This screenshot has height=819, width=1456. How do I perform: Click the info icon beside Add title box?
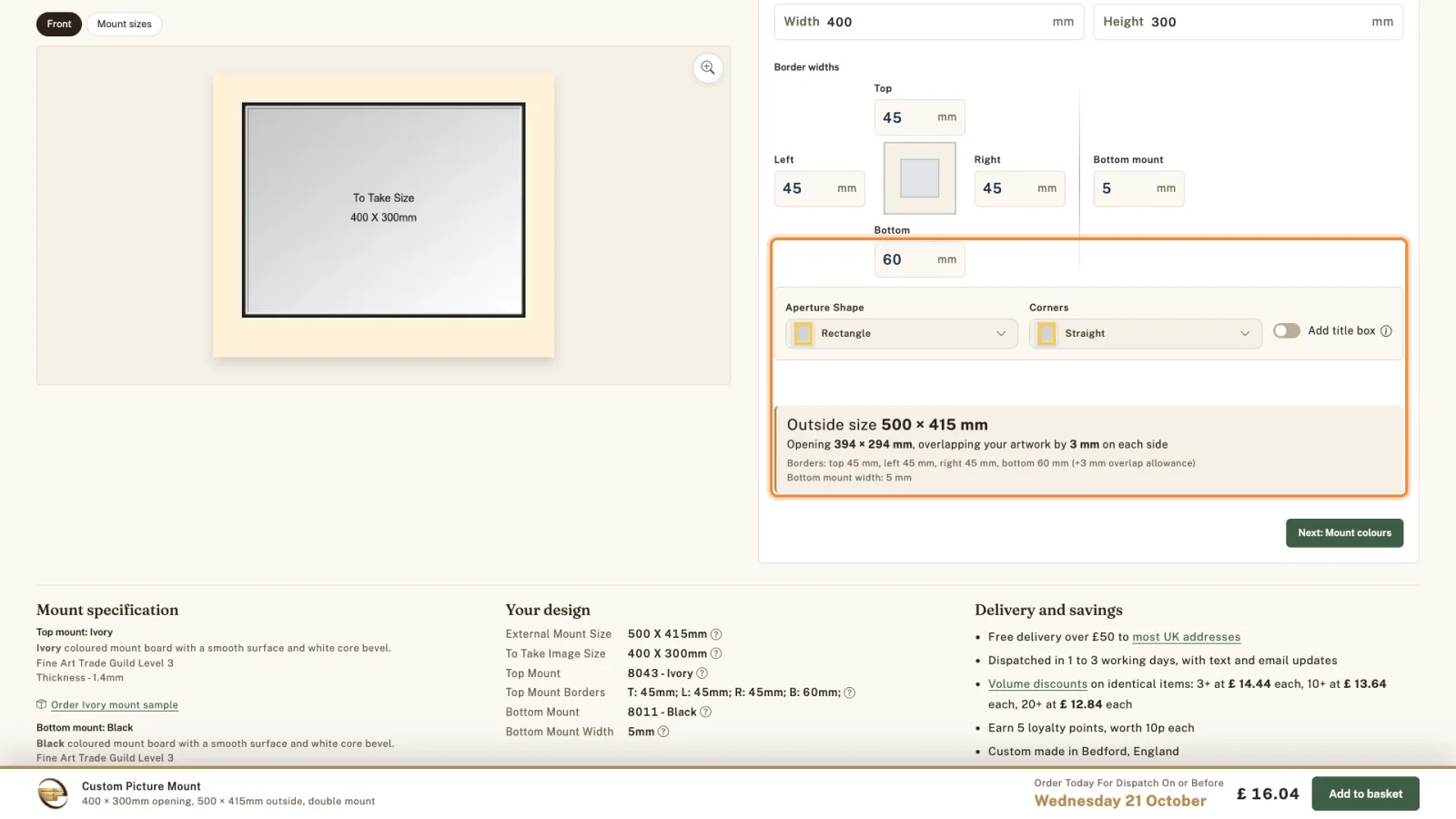(x=1386, y=331)
